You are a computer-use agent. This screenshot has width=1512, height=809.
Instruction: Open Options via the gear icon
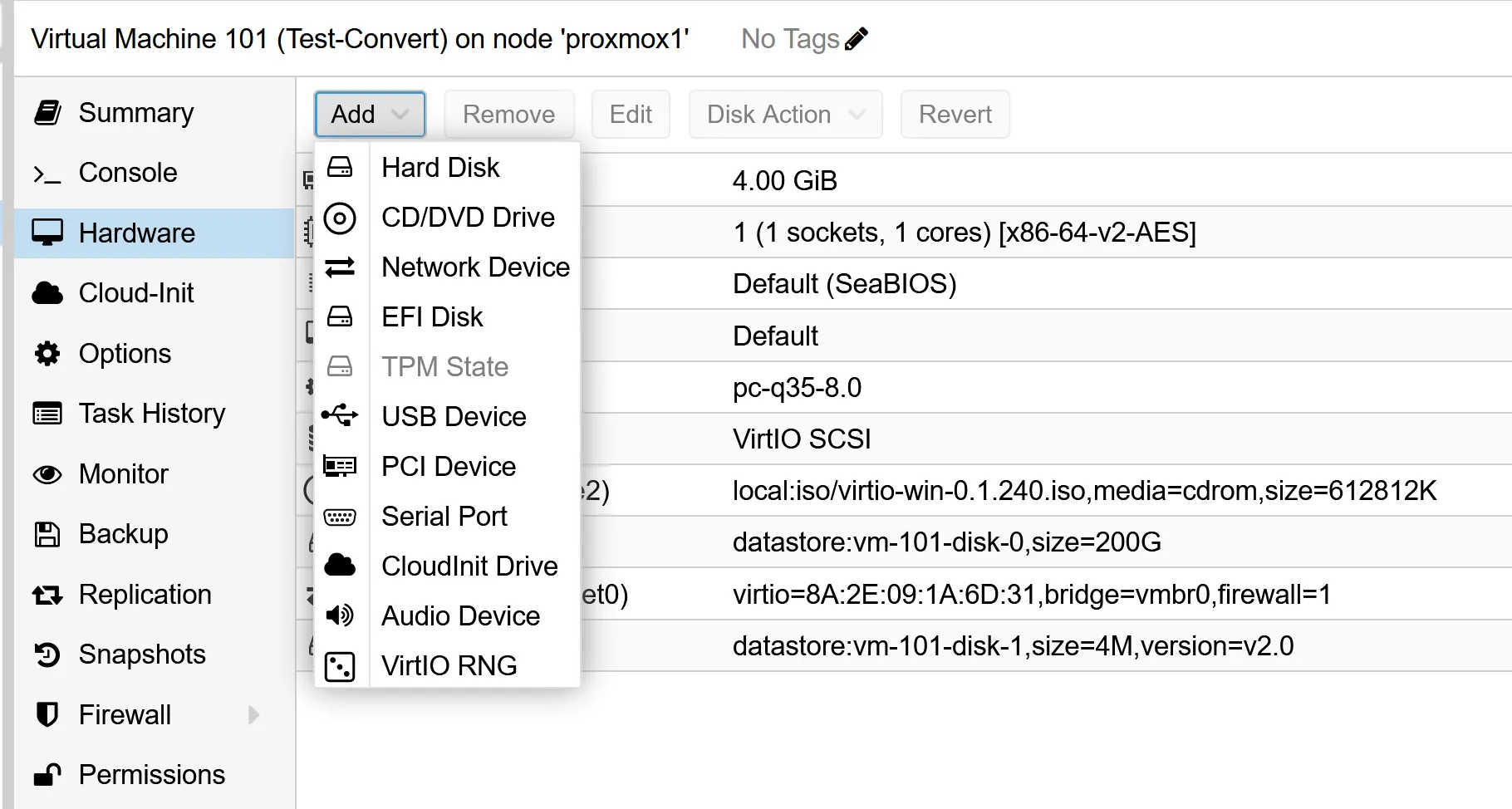click(x=47, y=353)
